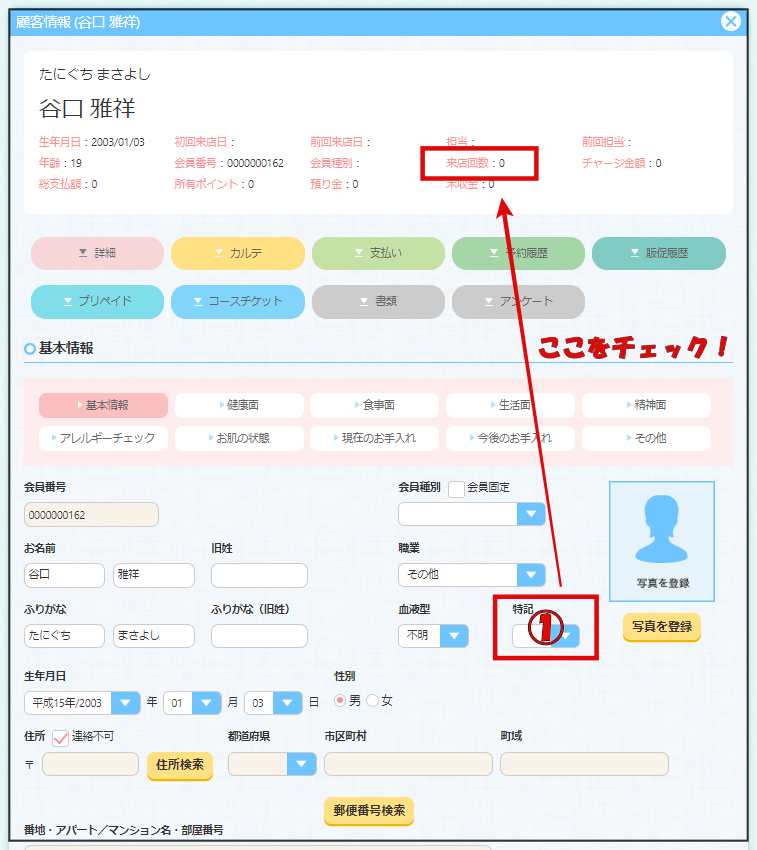Open the 販促履歴 section
Viewport: 757px width, 850px height.
(x=658, y=254)
